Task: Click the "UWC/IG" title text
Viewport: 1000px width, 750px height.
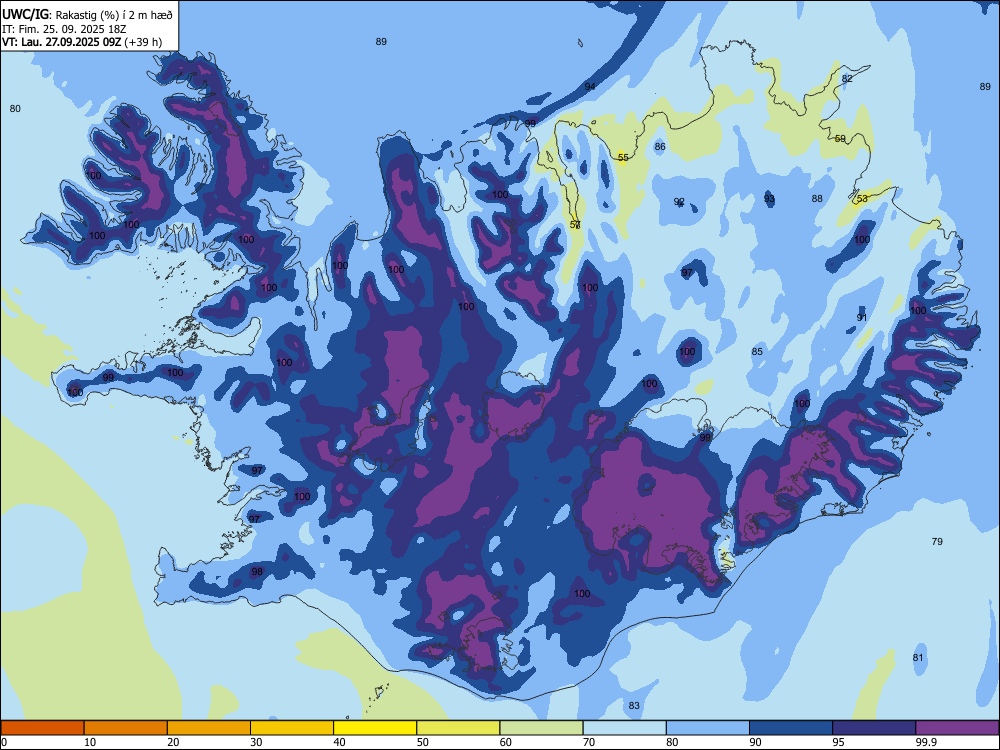Action: 25,13
